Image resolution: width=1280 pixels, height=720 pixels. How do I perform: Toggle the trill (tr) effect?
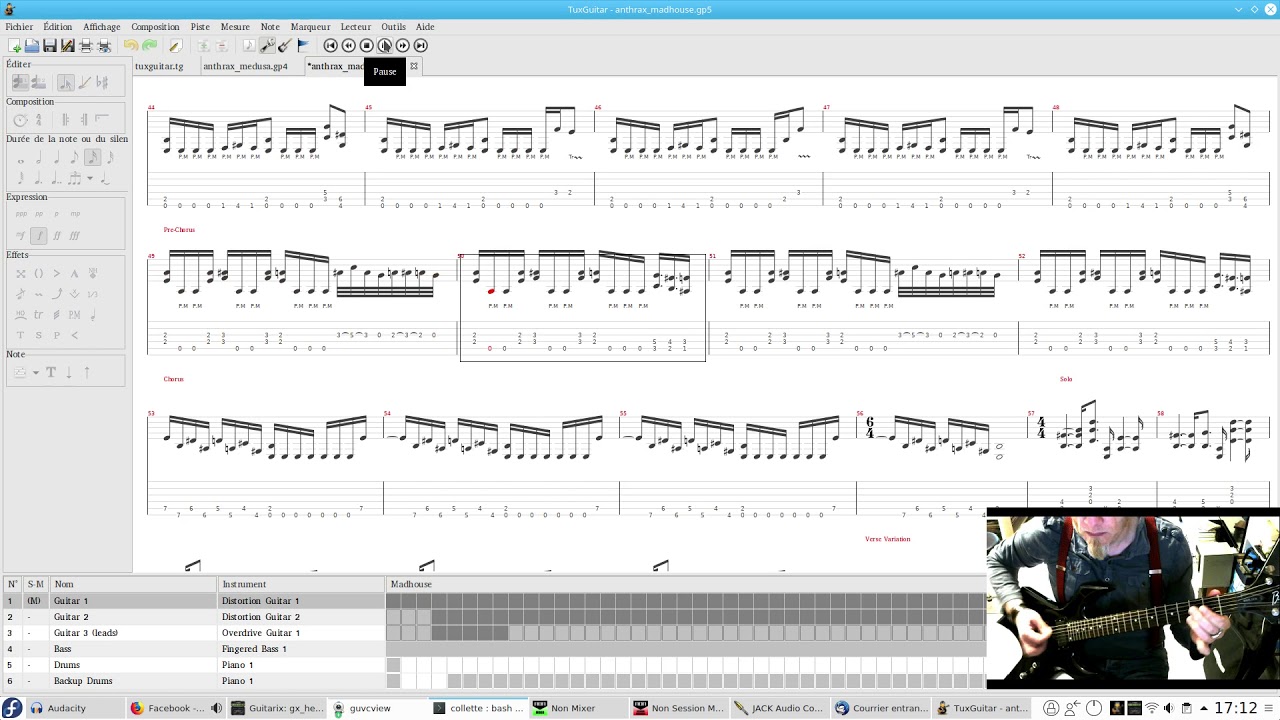point(38,314)
